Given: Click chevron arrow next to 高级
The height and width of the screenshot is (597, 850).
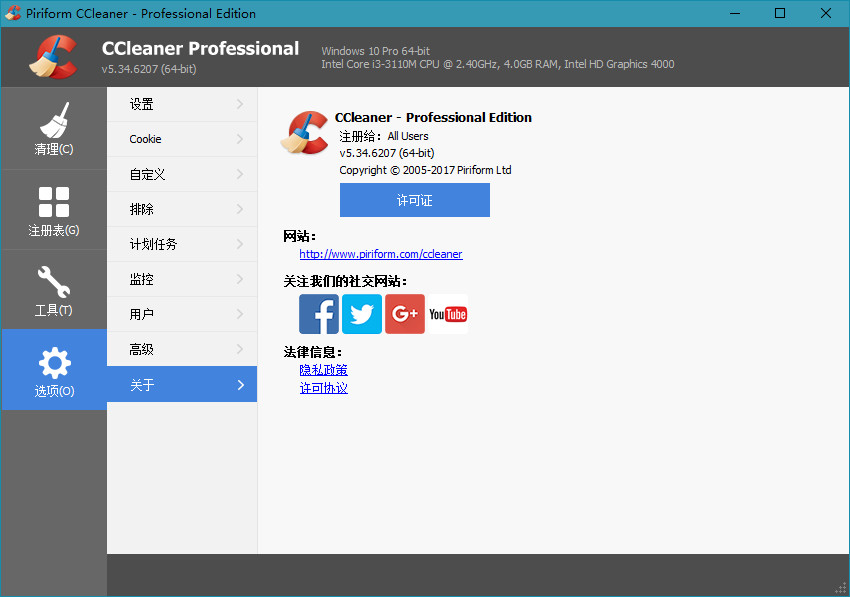Looking at the screenshot, I should [240, 349].
